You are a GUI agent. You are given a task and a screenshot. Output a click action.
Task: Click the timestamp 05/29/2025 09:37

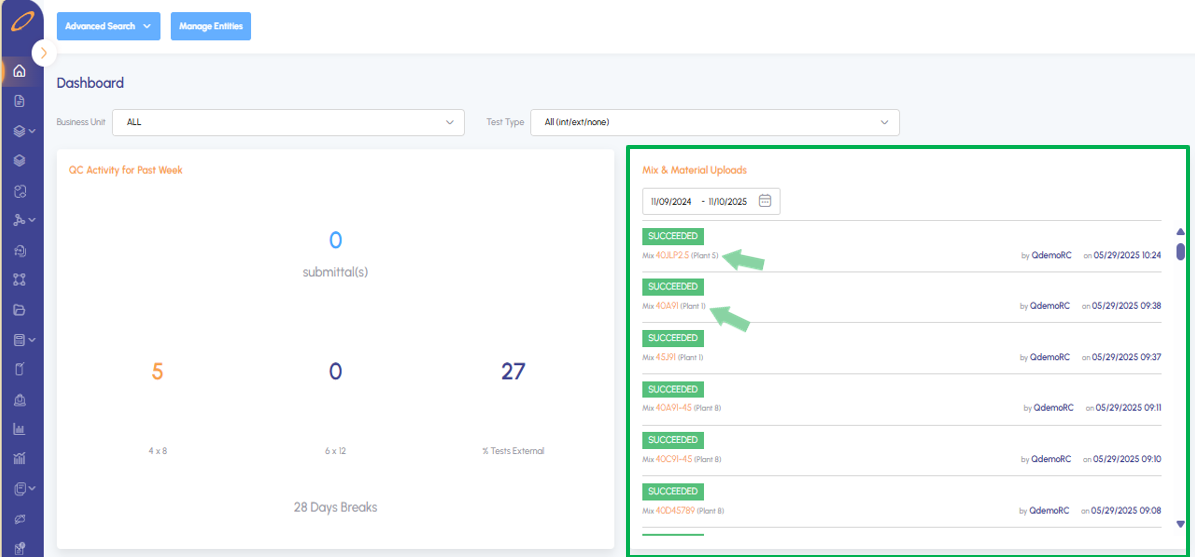[1126, 357]
